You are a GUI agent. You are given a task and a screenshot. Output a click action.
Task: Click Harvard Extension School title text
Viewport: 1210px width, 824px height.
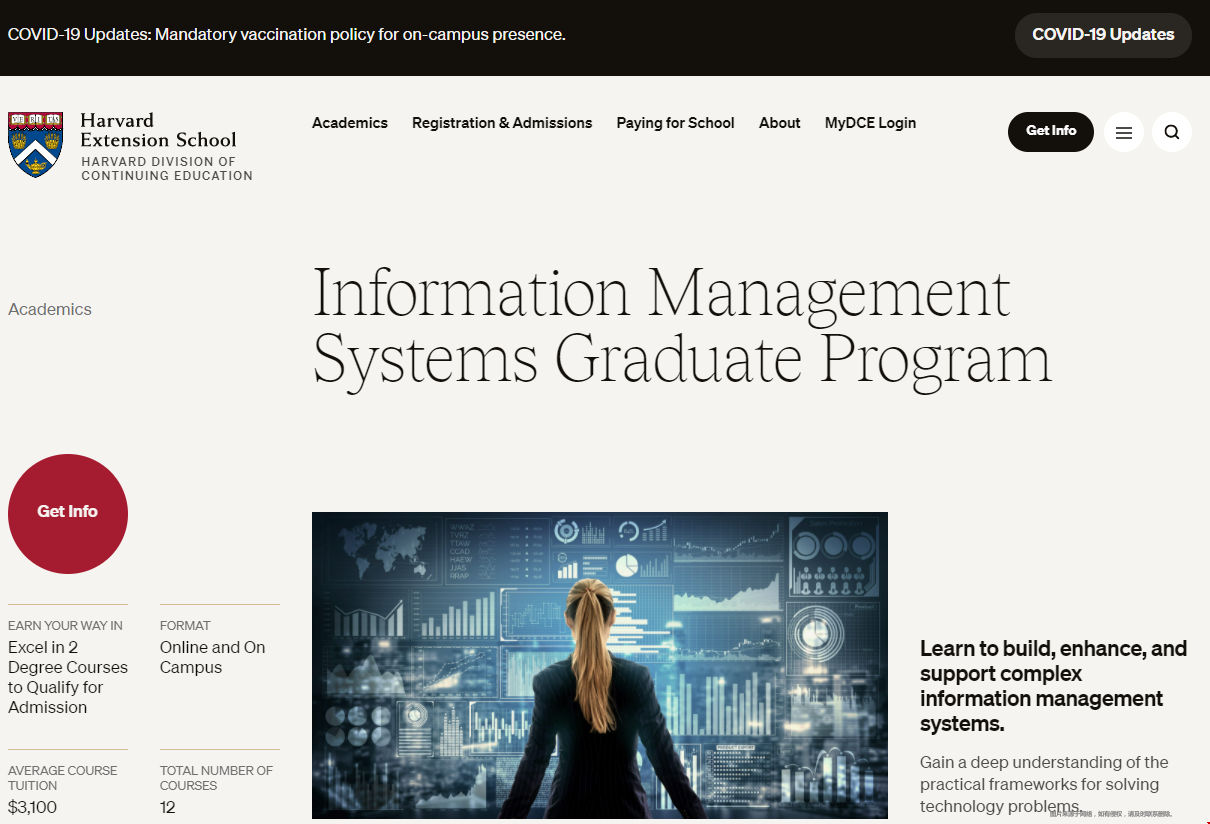158,130
